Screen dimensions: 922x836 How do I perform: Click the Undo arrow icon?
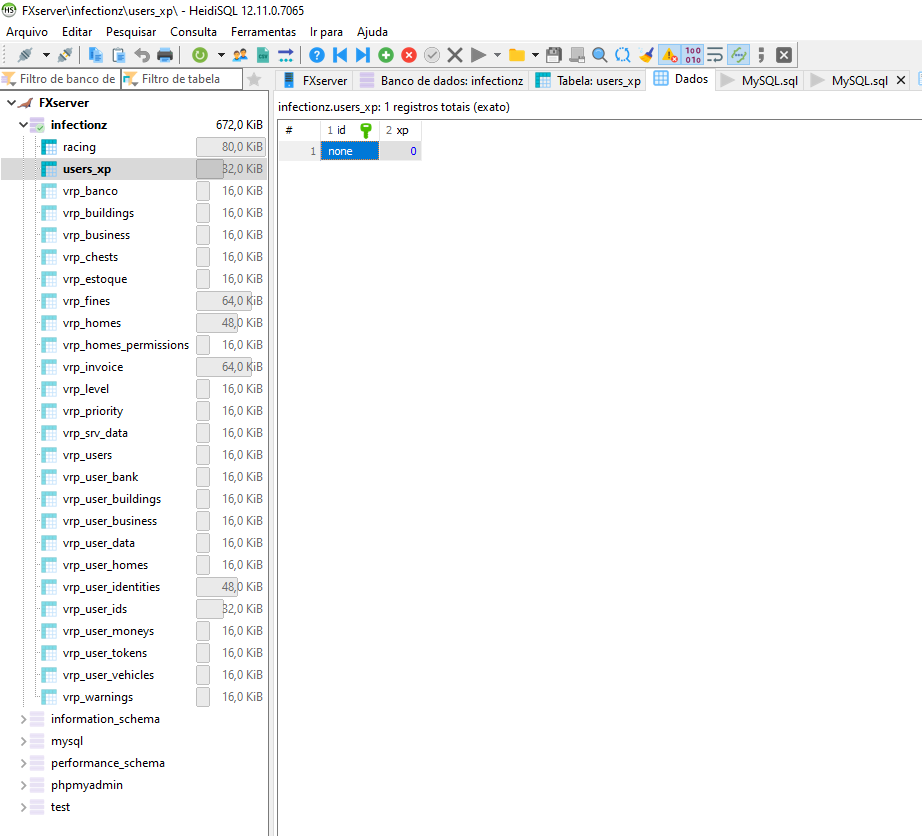click(142, 55)
